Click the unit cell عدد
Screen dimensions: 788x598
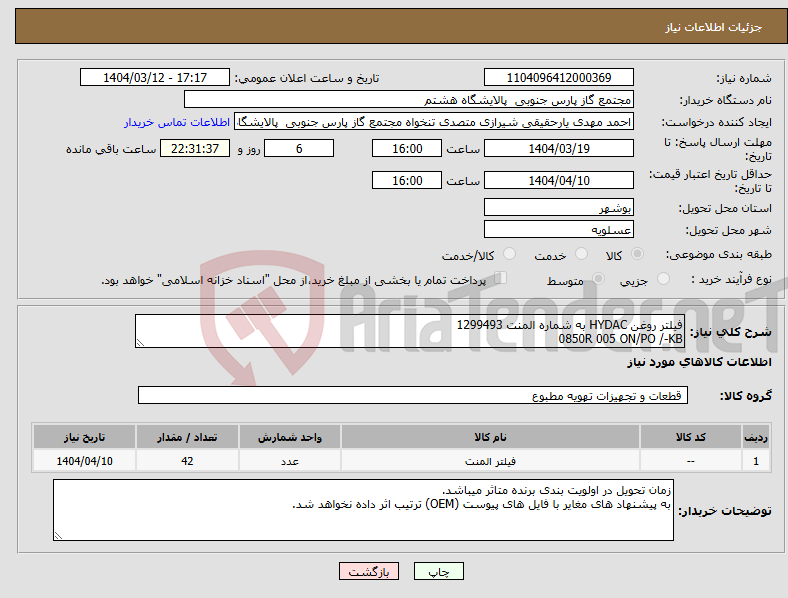coord(290,461)
